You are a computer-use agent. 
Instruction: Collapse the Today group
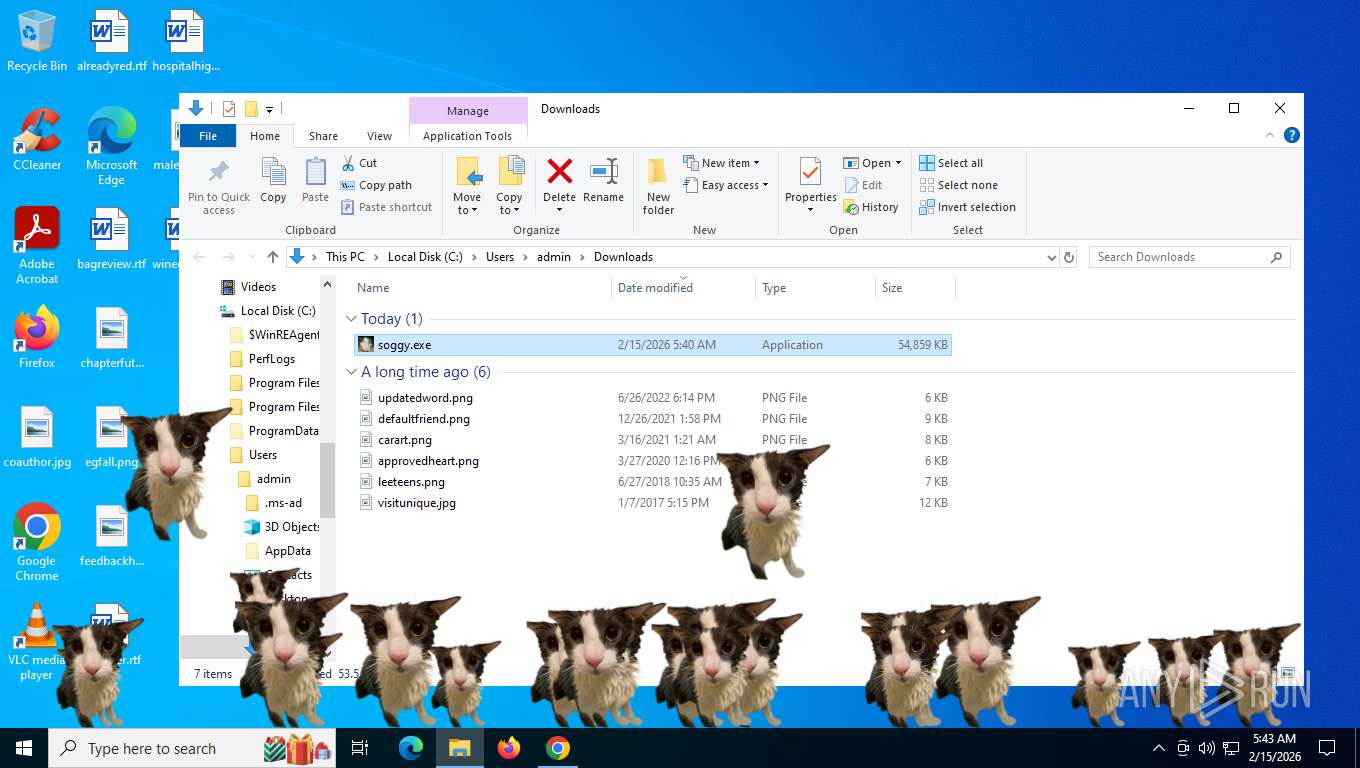pyautogui.click(x=352, y=319)
